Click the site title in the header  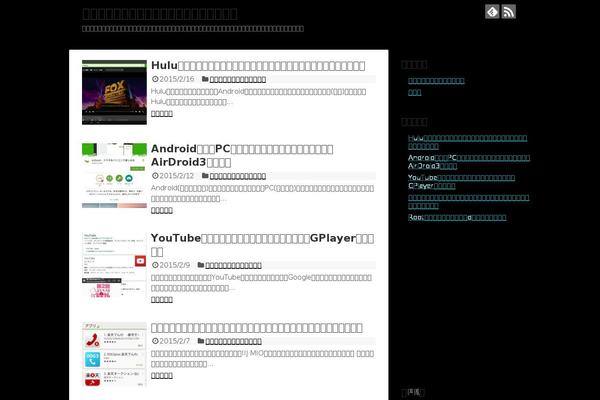point(160,14)
